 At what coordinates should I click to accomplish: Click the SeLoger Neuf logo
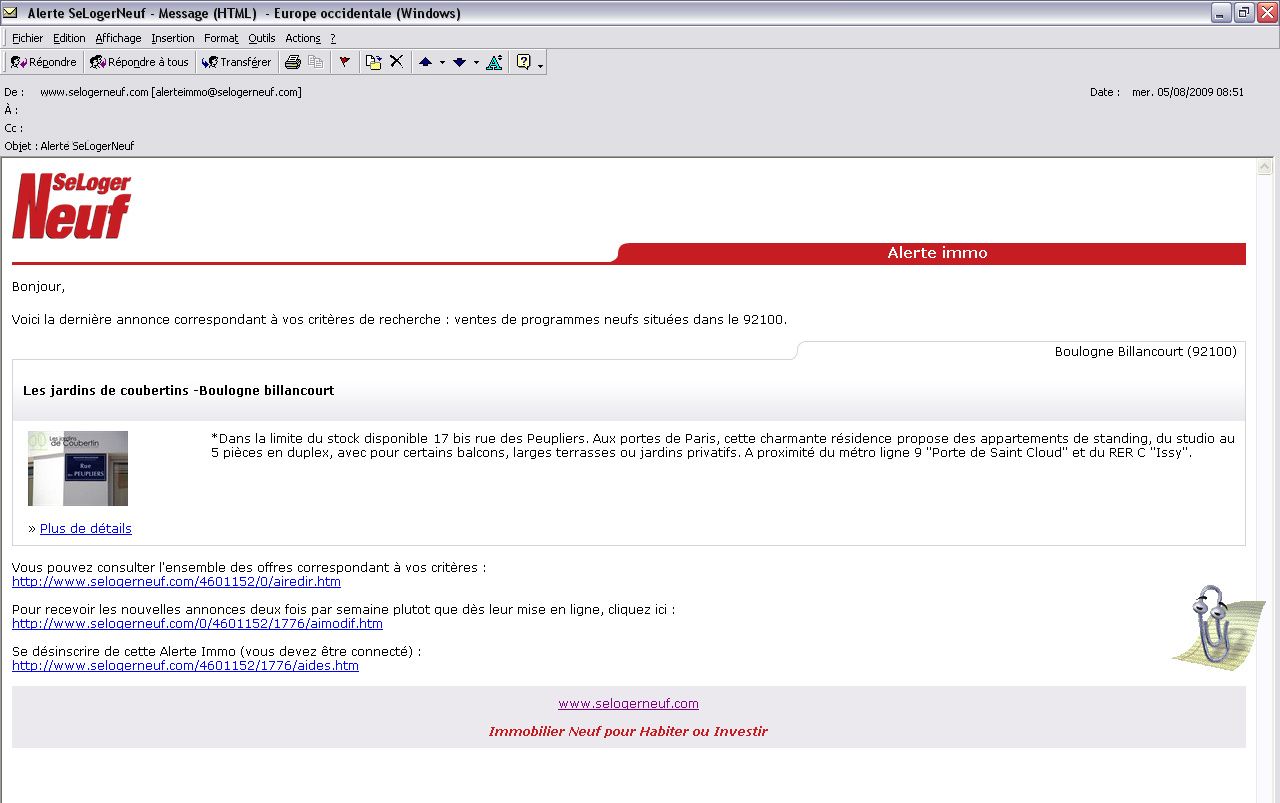point(71,206)
